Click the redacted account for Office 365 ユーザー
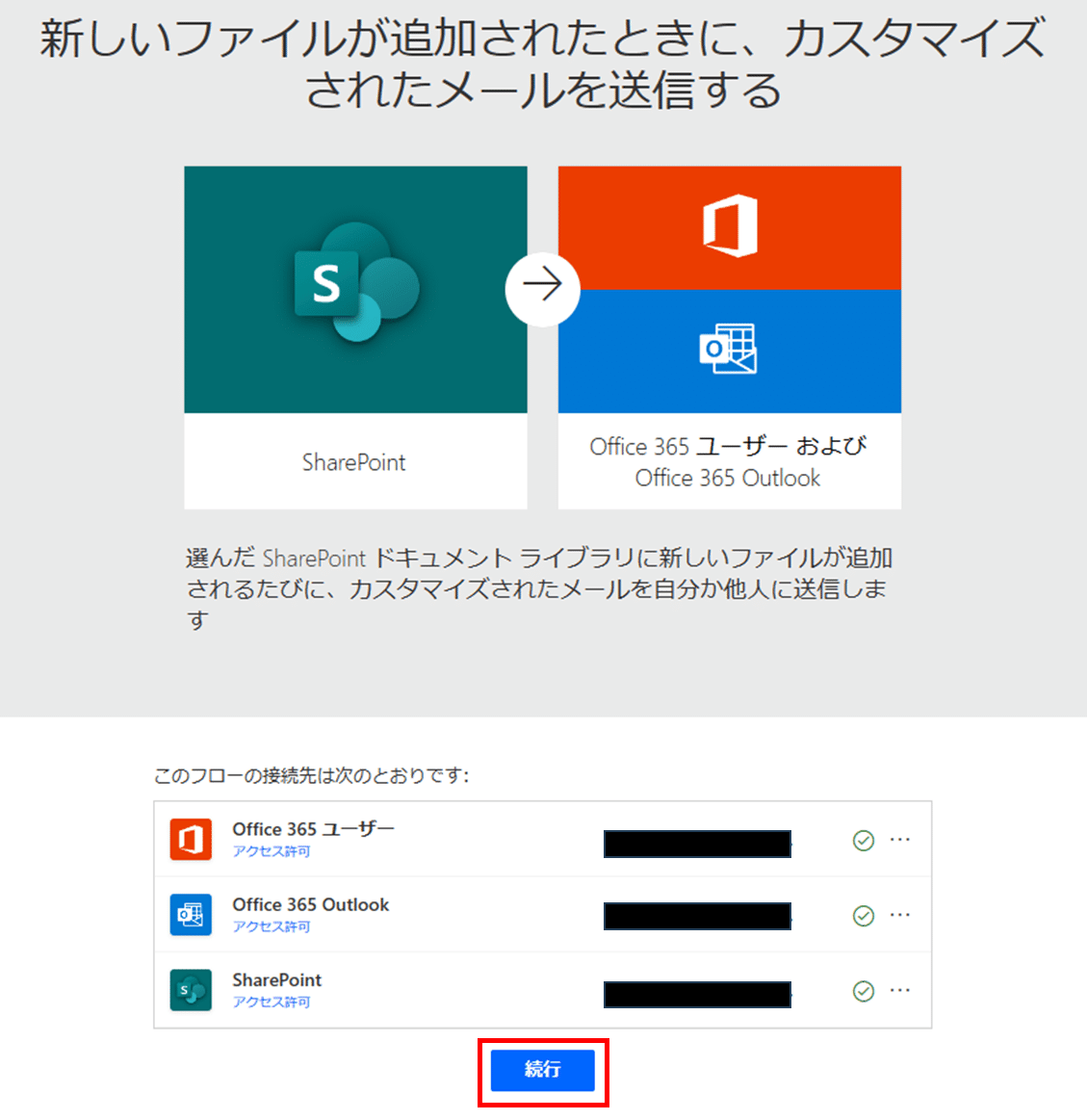Image resolution: width=1087 pixels, height=1120 pixels. 698,844
